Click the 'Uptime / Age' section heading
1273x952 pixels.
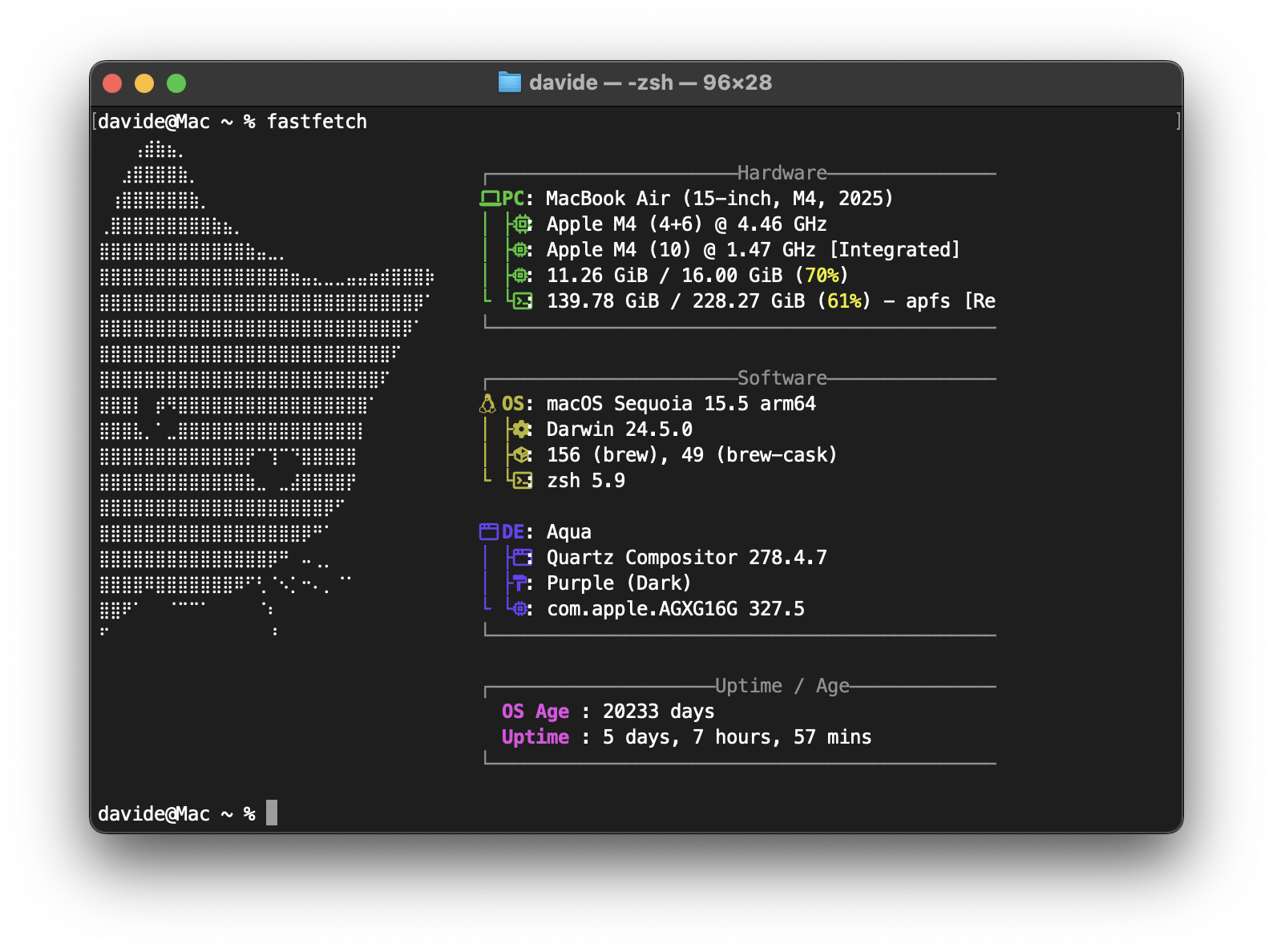(x=782, y=686)
